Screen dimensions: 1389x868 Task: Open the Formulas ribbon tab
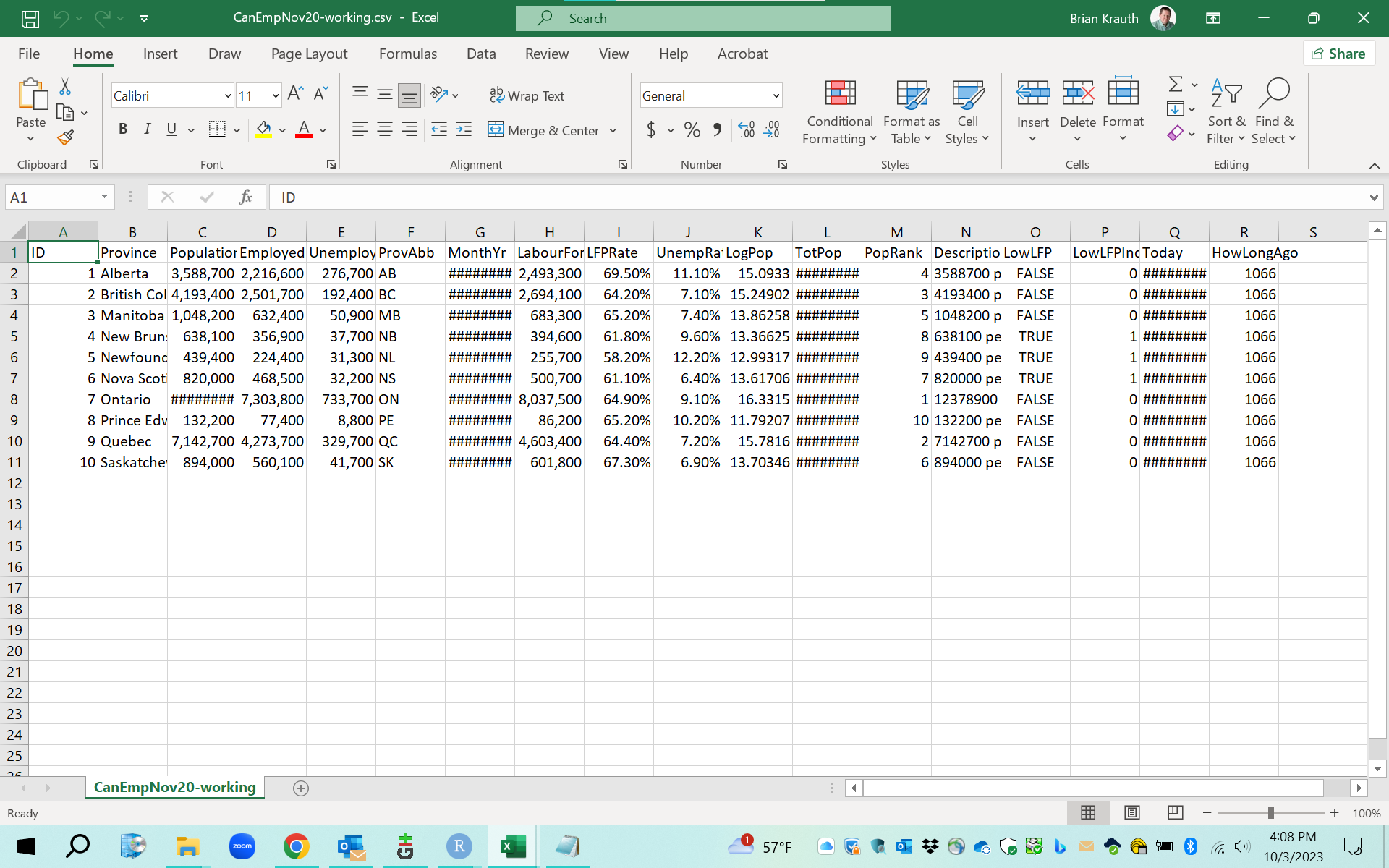click(408, 53)
